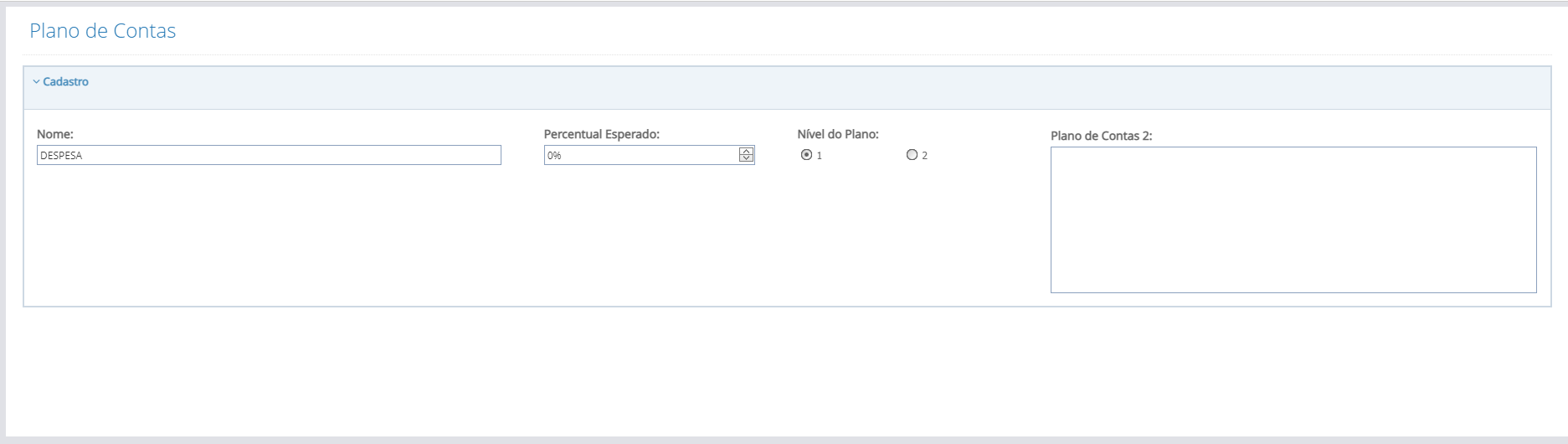Click the Nome: field label

55,134
